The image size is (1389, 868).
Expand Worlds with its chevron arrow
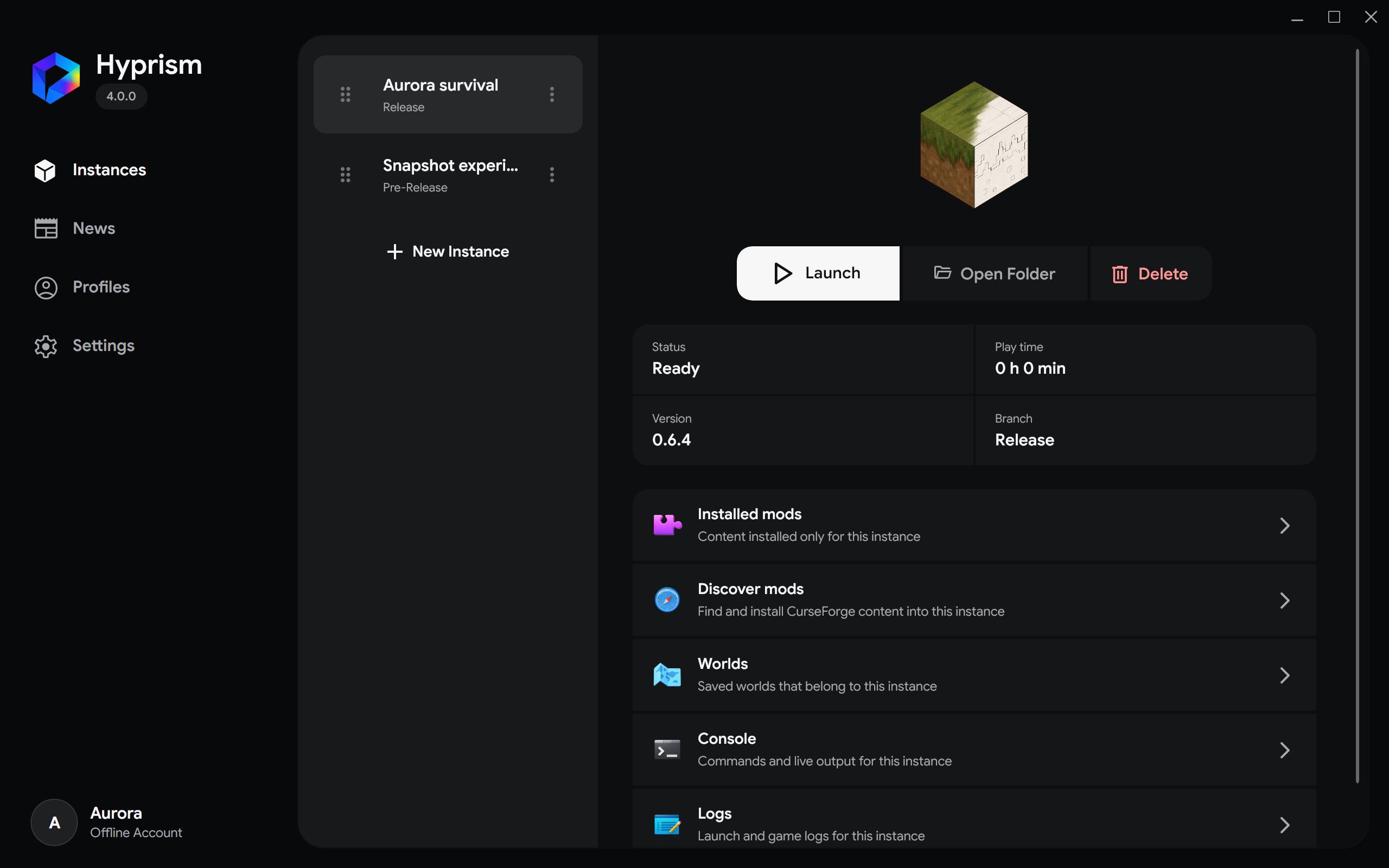(x=1285, y=675)
